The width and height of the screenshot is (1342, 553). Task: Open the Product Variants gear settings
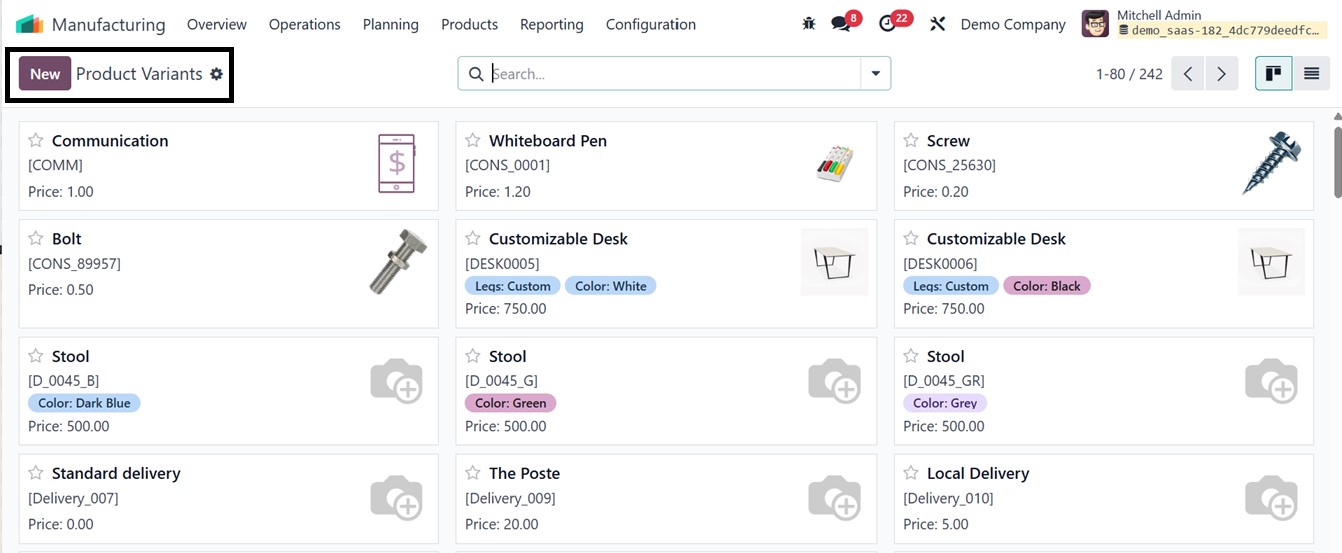pyautogui.click(x=216, y=74)
